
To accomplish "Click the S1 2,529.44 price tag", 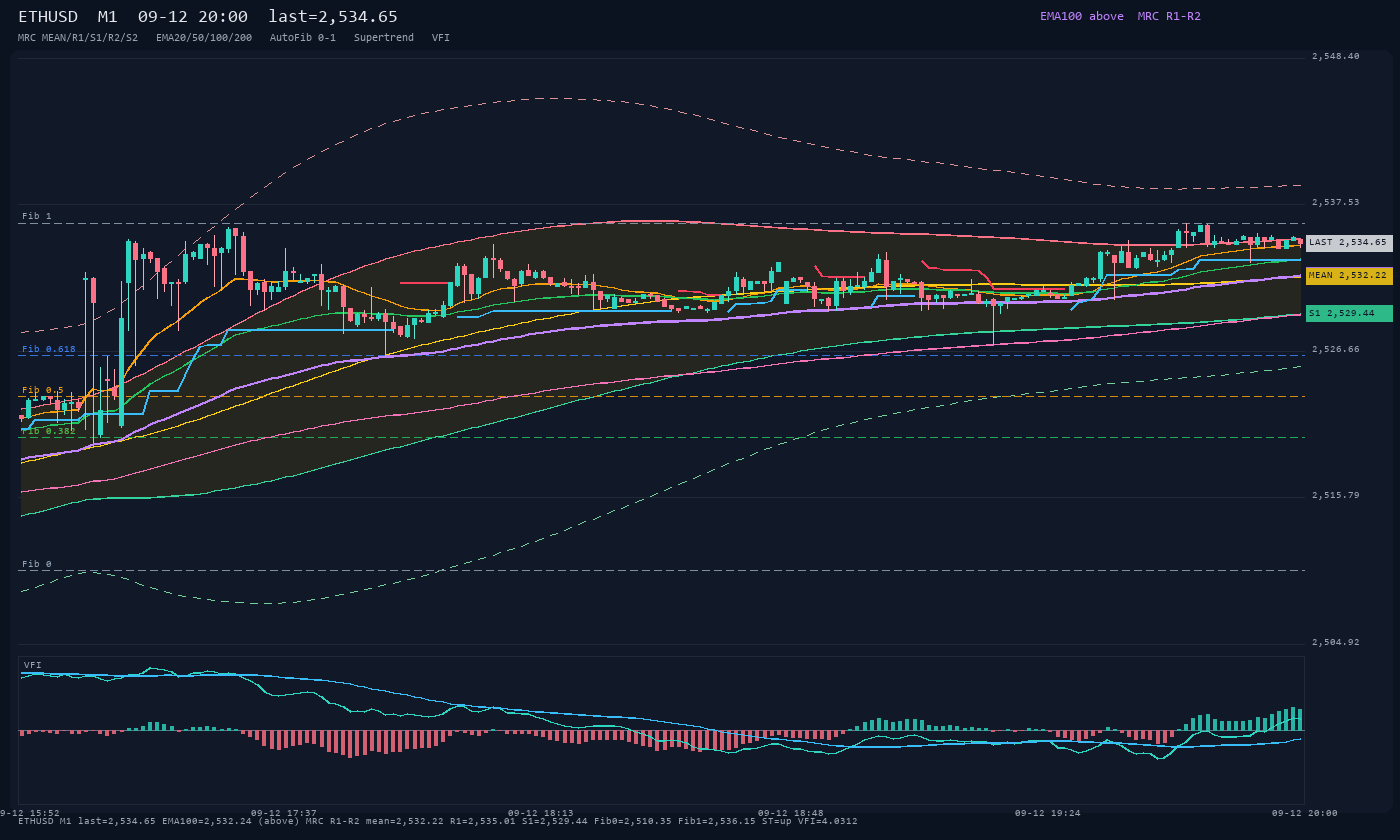I will coord(1349,313).
